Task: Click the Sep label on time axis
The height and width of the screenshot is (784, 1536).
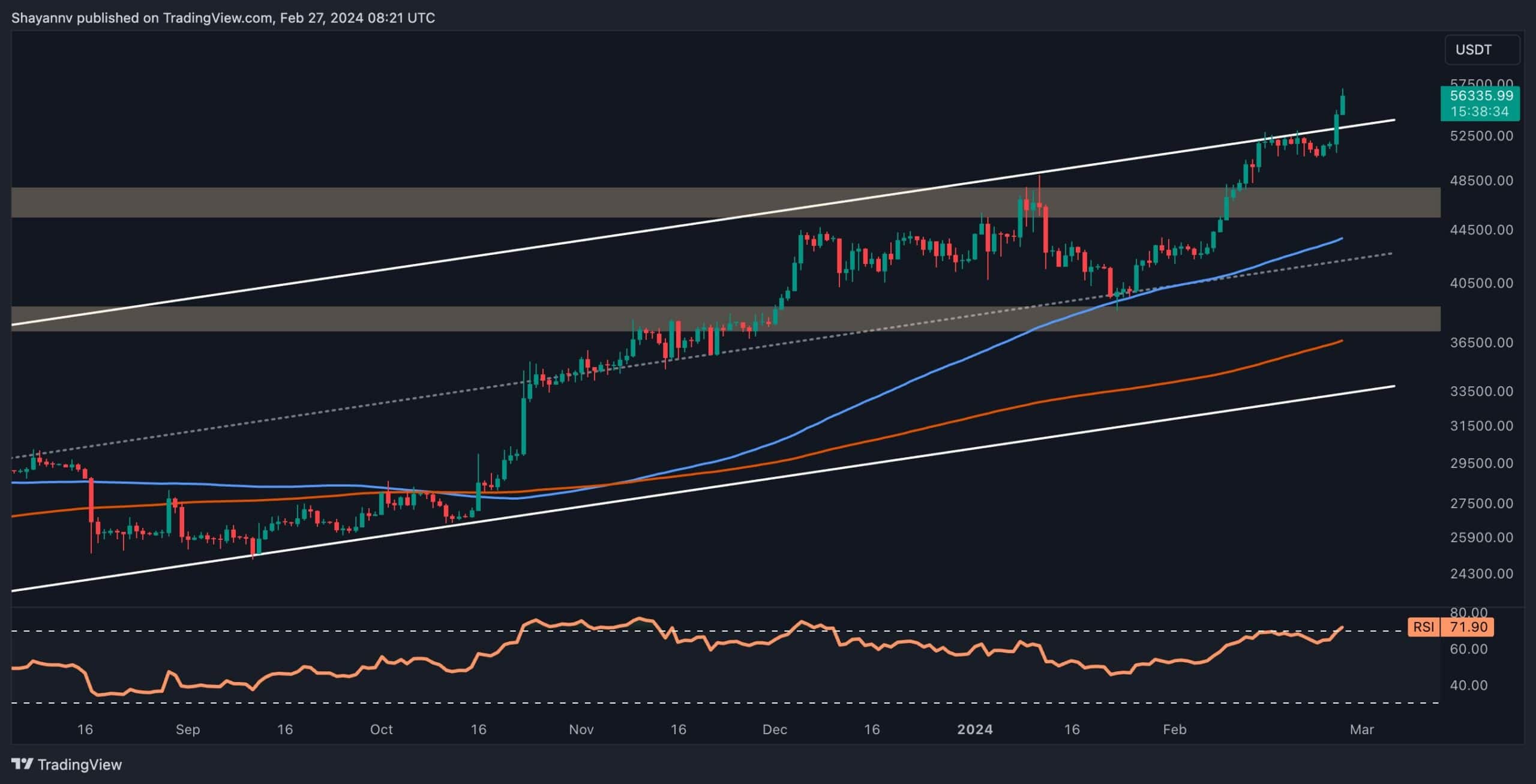Action: [187, 729]
